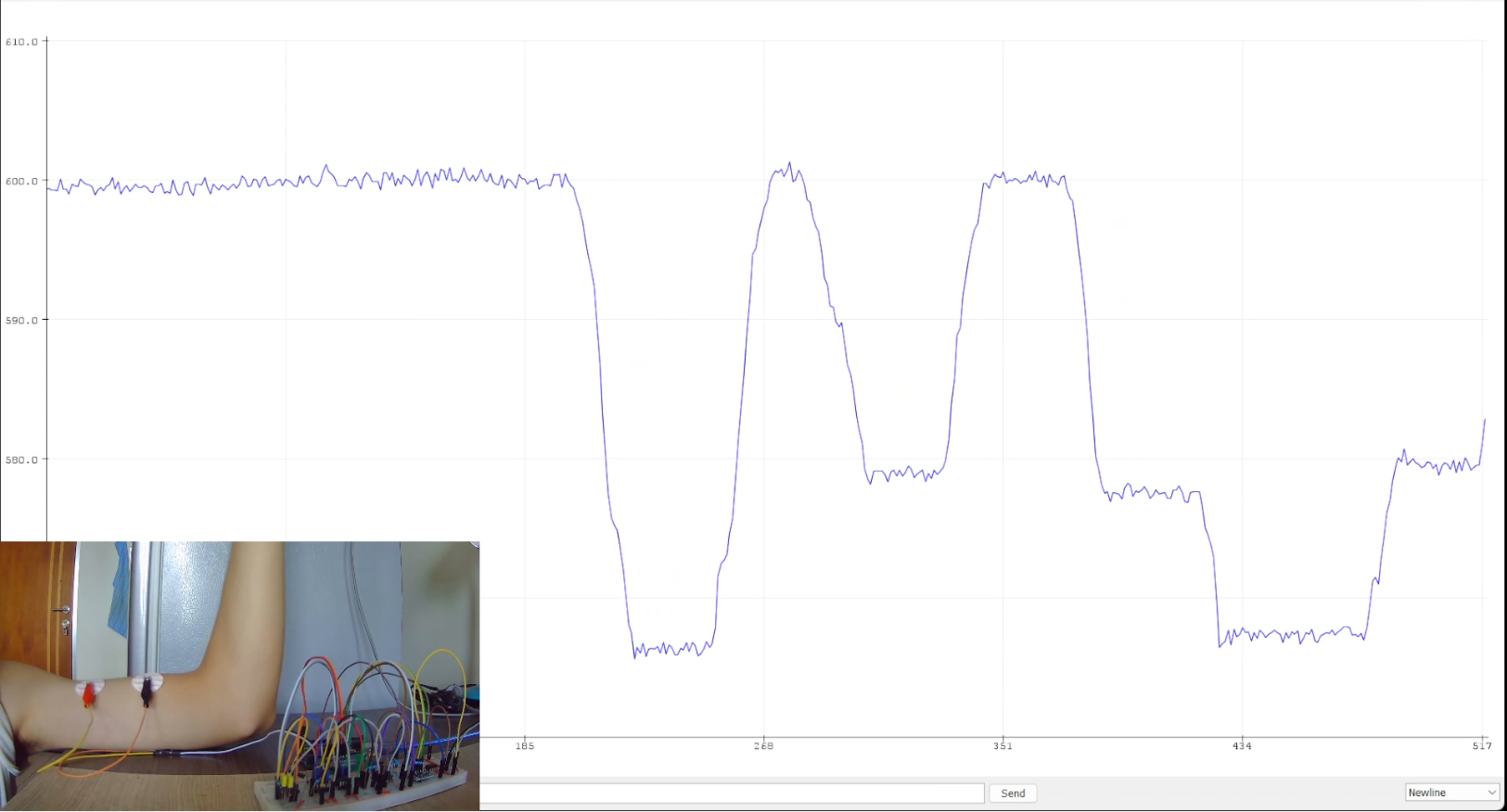Focus the serial message input field
The image size is (1507, 812).
(732, 793)
